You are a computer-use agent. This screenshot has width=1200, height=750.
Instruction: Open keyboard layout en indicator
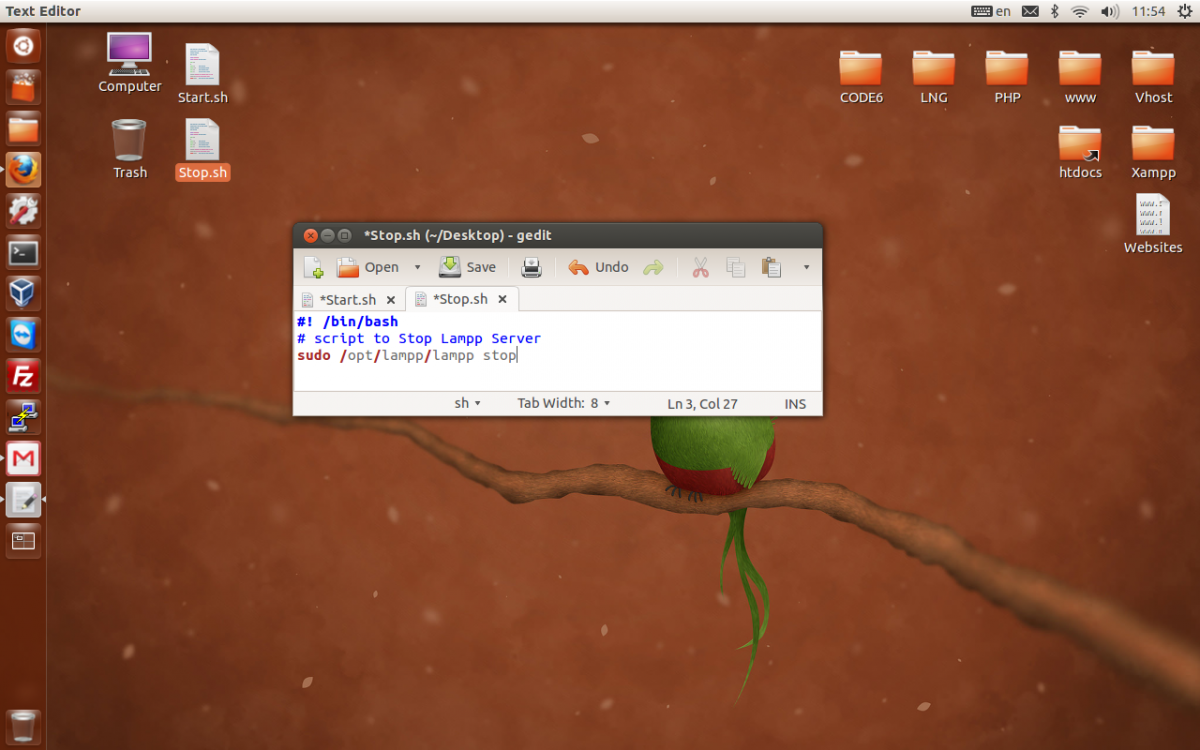(991, 11)
